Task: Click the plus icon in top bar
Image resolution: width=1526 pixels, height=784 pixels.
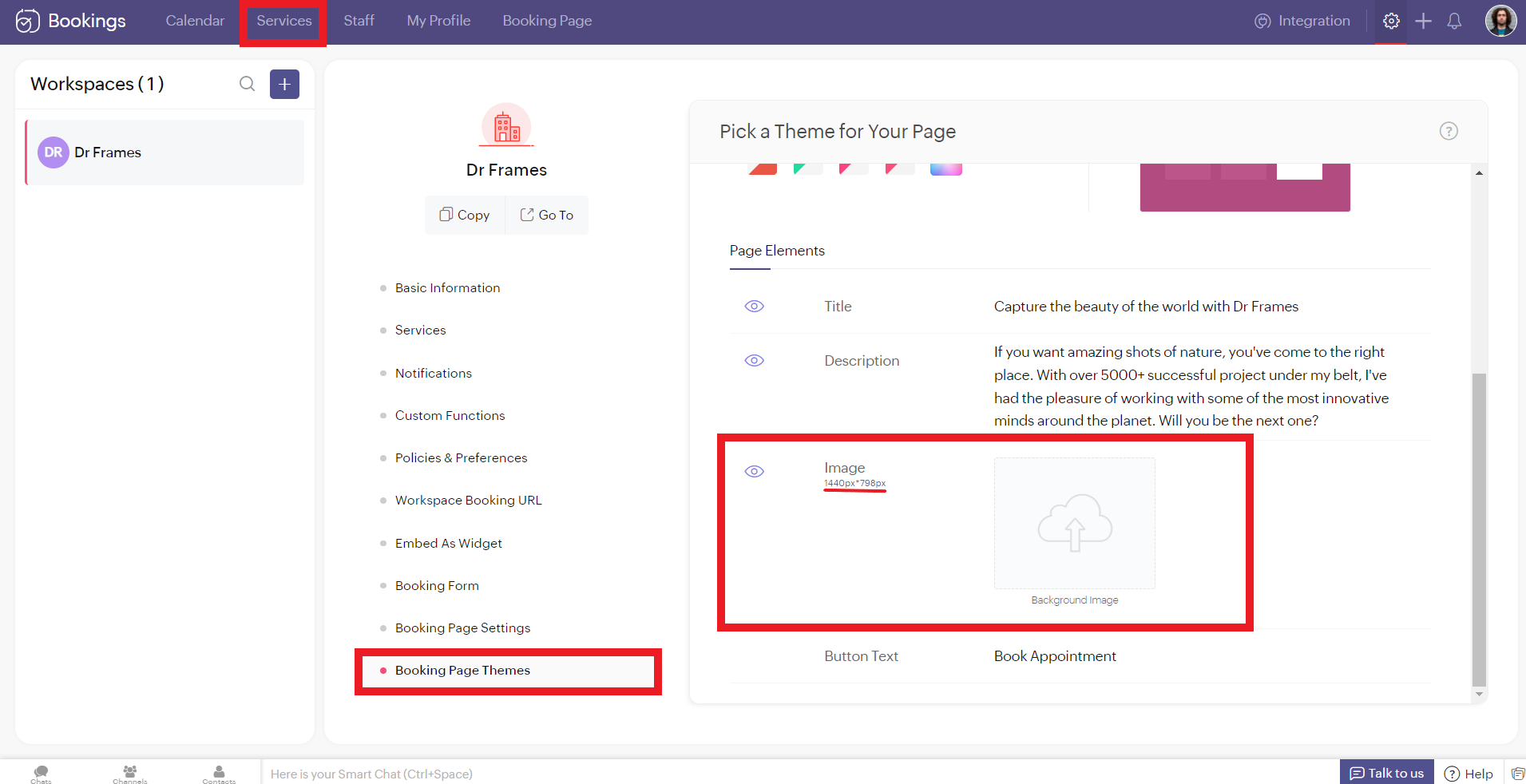Action: tap(1423, 22)
